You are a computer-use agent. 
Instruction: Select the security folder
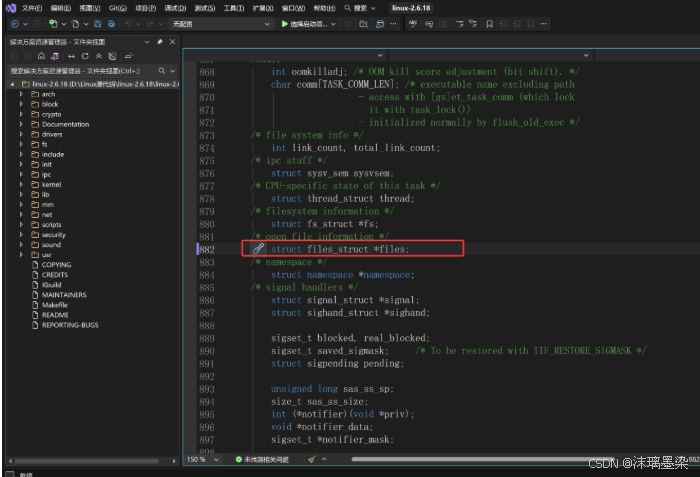click(x=54, y=234)
